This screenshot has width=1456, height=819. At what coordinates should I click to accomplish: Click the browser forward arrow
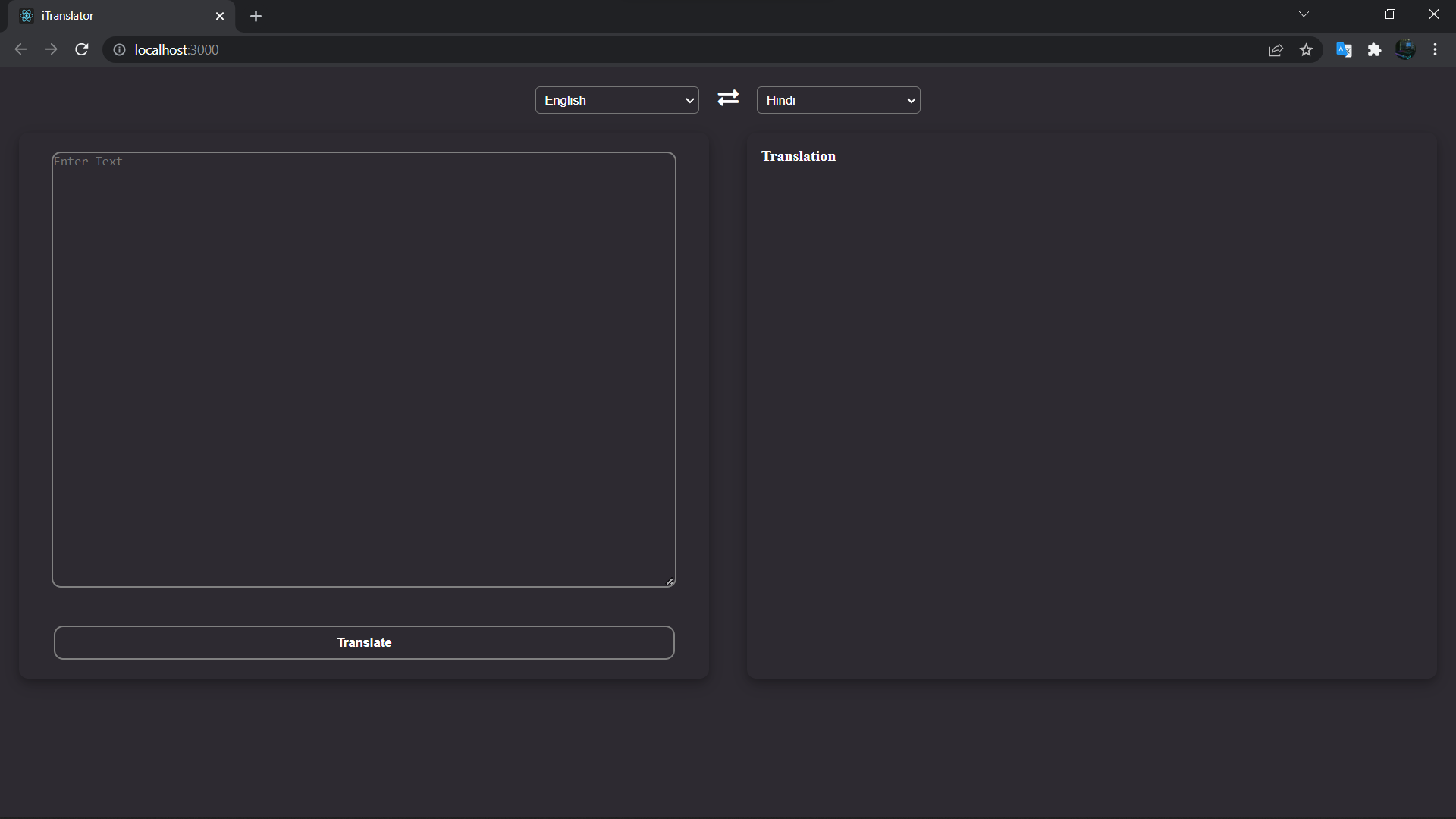pyautogui.click(x=51, y=50)
